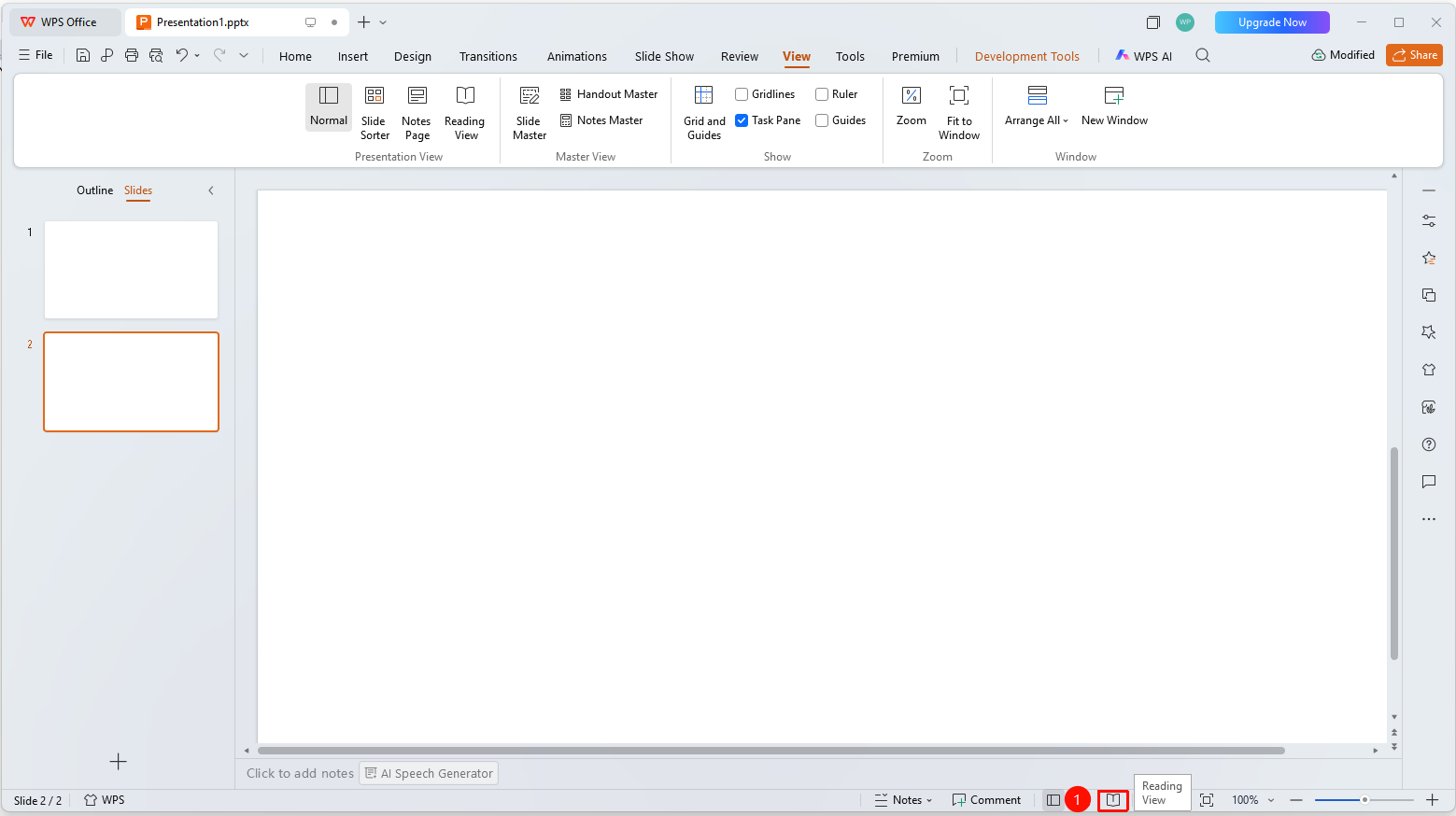The image size is (1456, 816).
Task: Expand the quick access toolbar dropdown arrow
Action: click(244, 55)
